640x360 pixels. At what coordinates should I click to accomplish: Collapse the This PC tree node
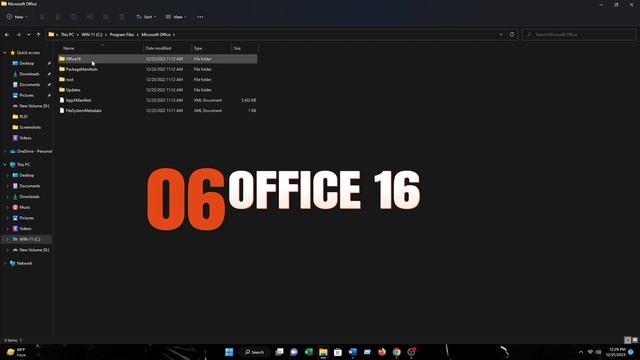tap(5, 164)
